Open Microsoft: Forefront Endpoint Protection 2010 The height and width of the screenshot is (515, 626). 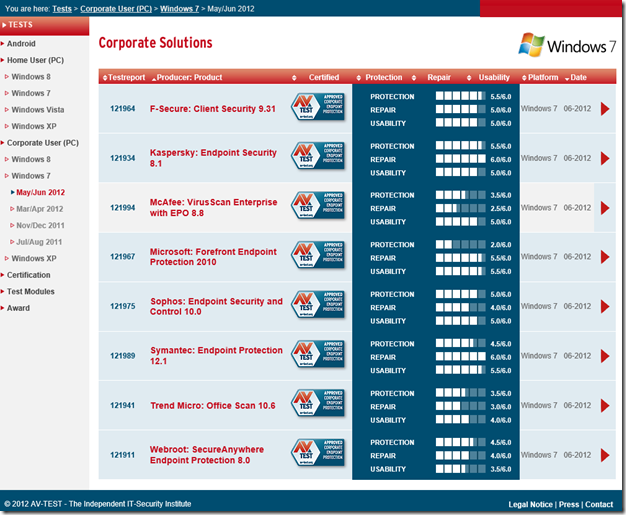click(213, 257)
